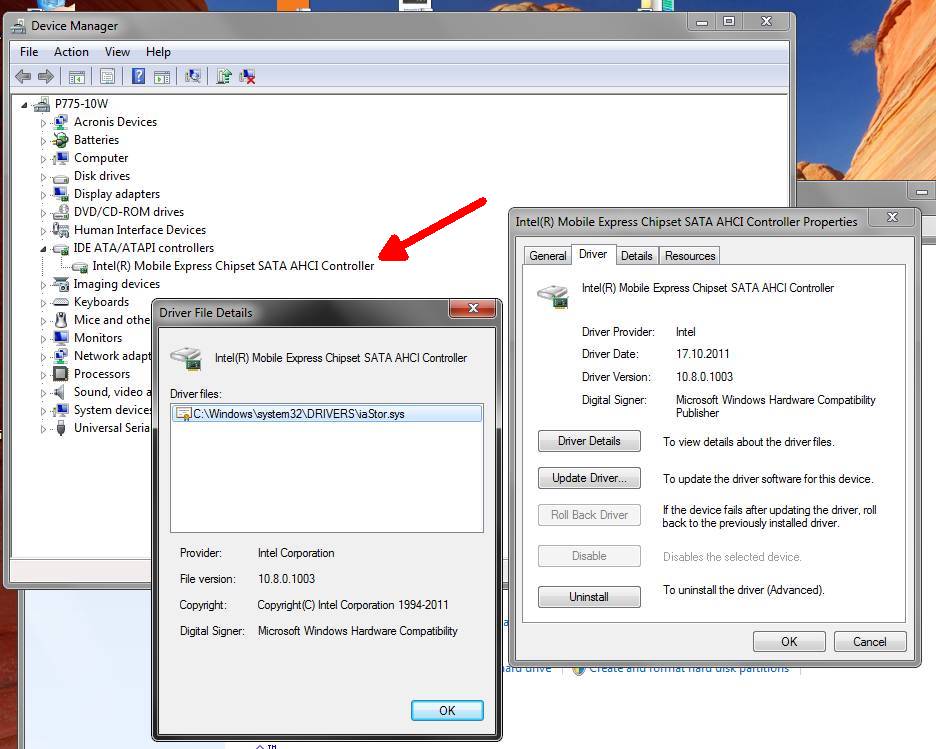Click the Display adapters icon

pos(60,194)
